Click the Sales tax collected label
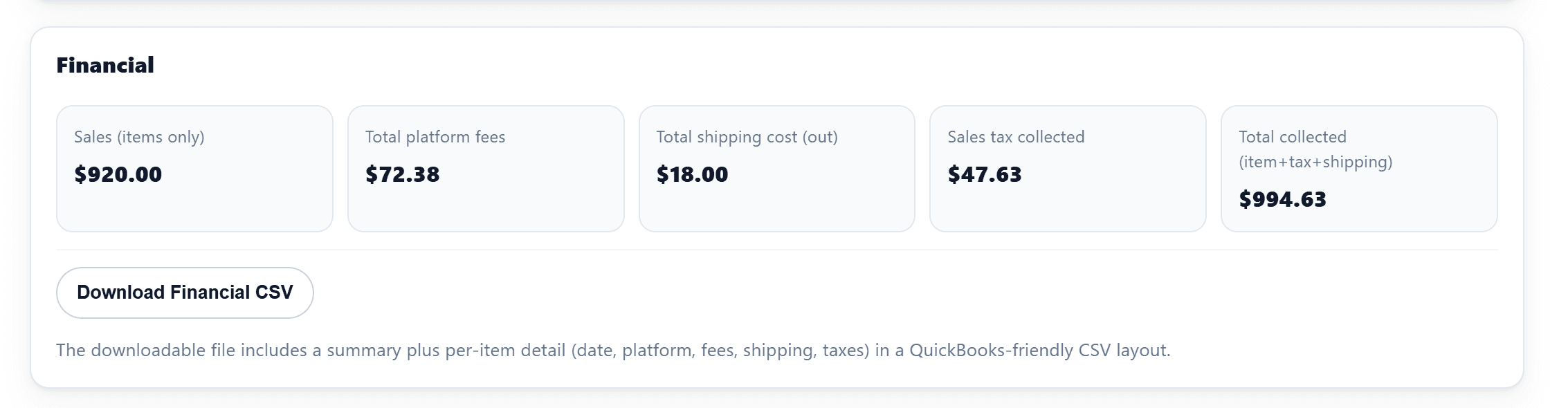The image size is (1568, 408). pos(1016,137)
